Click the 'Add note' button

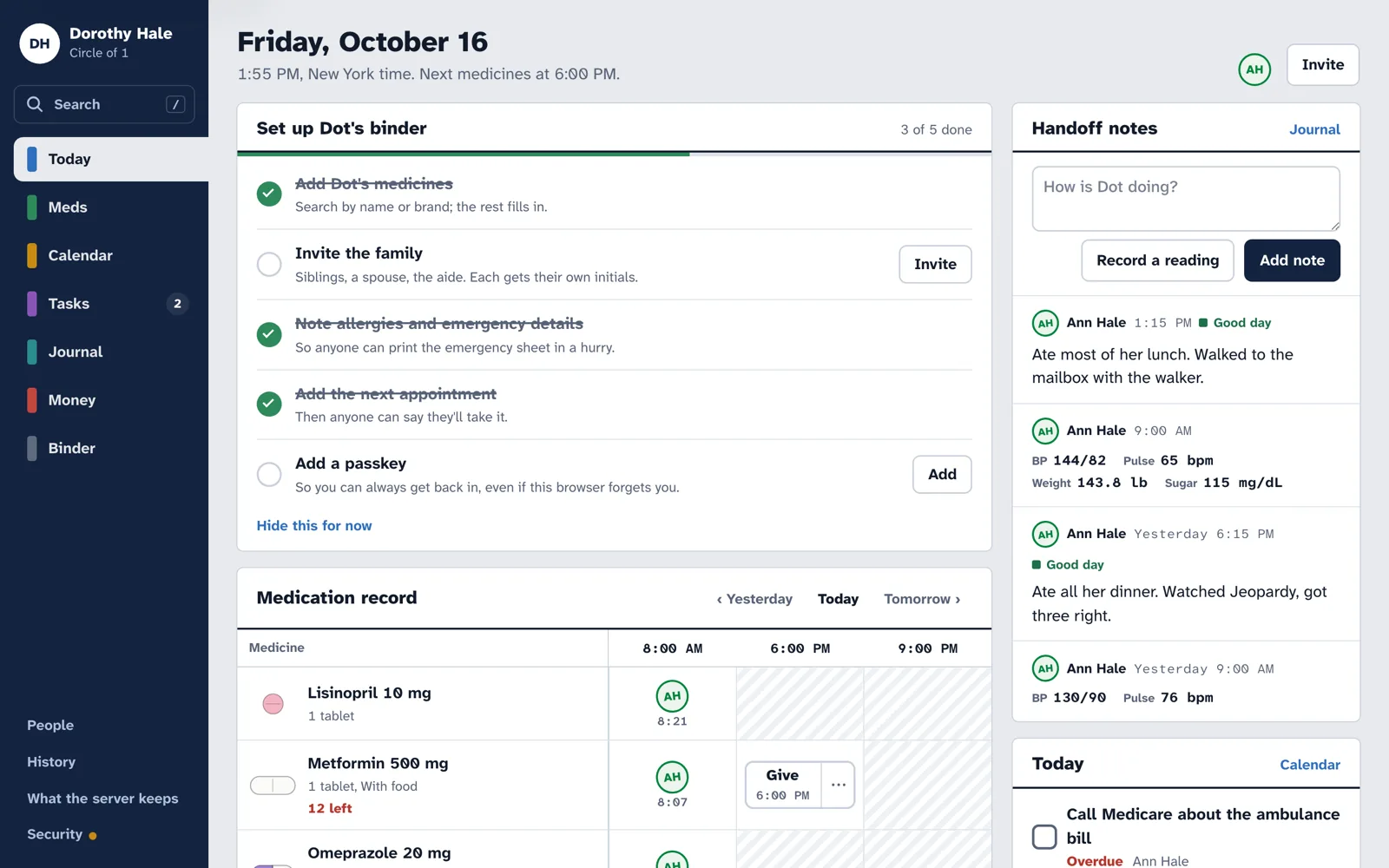tap(1292, 260)
